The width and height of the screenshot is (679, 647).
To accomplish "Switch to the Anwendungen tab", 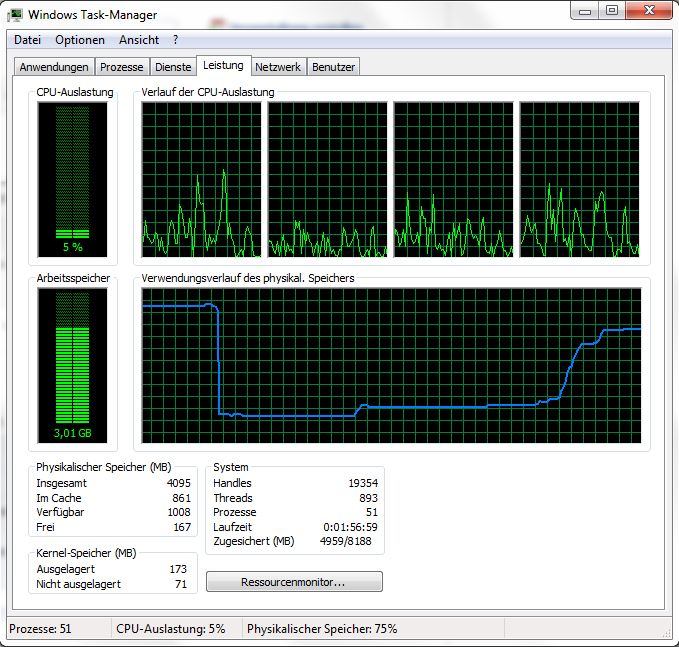I will (x=54, y=67).
